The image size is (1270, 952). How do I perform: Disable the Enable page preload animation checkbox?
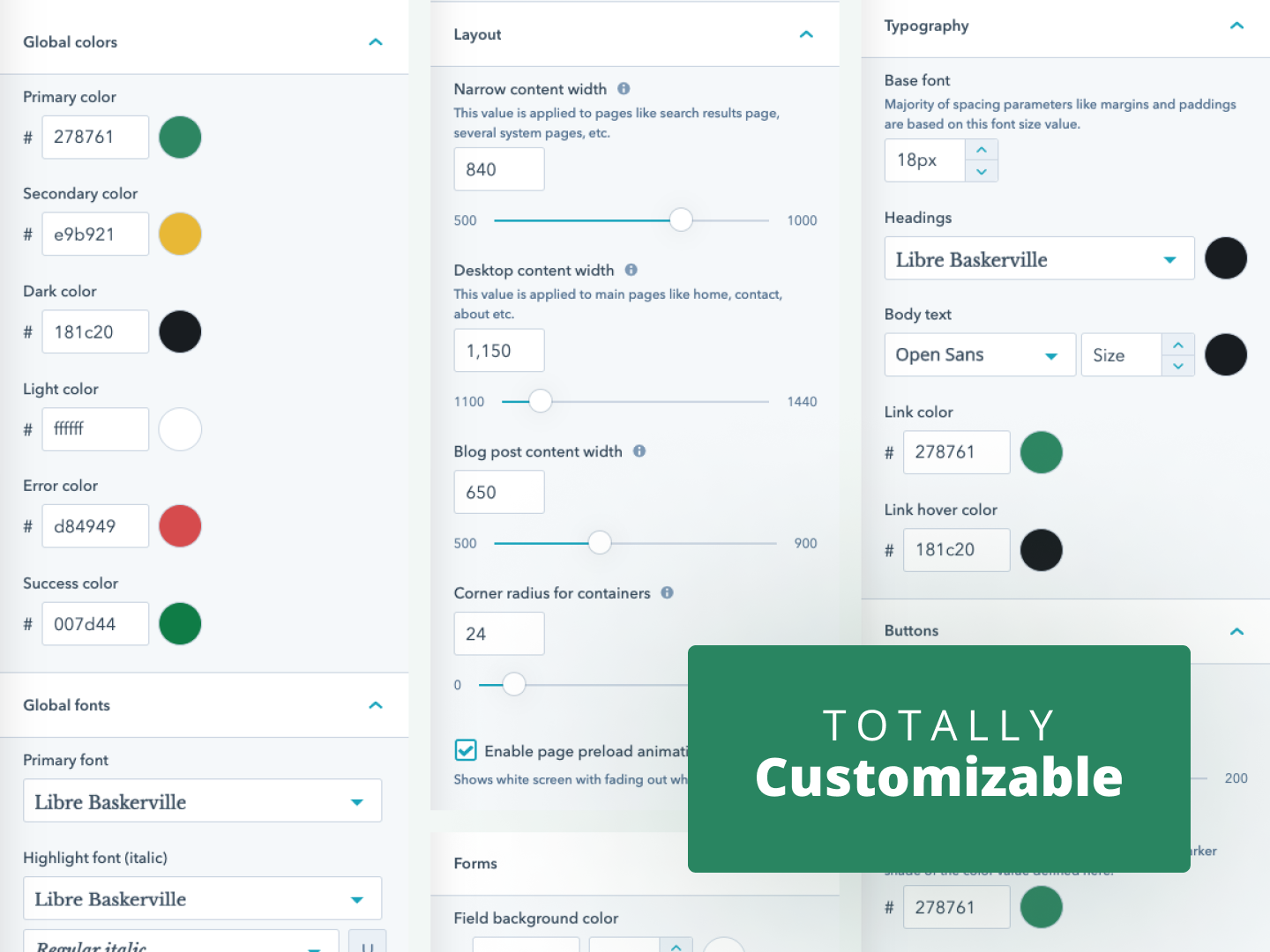pos(466,750)
